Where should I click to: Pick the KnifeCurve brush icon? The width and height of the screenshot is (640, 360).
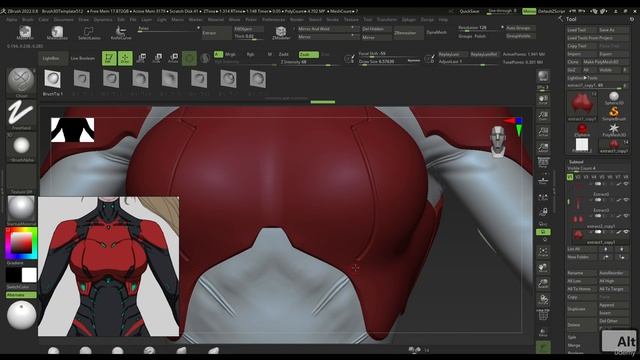(121, 32)
